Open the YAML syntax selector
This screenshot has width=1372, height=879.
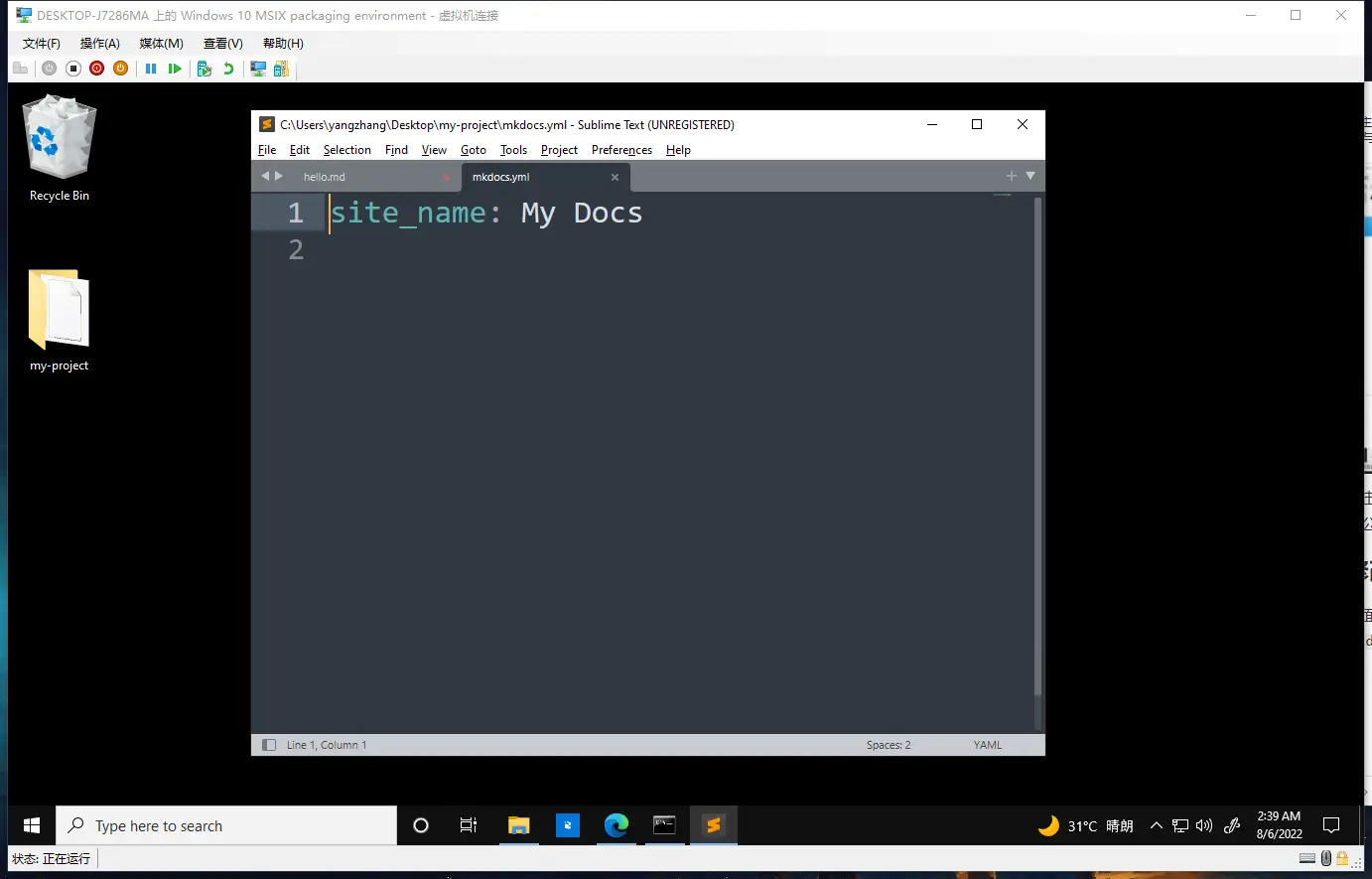pyautogui.click(x=987, y=745)
